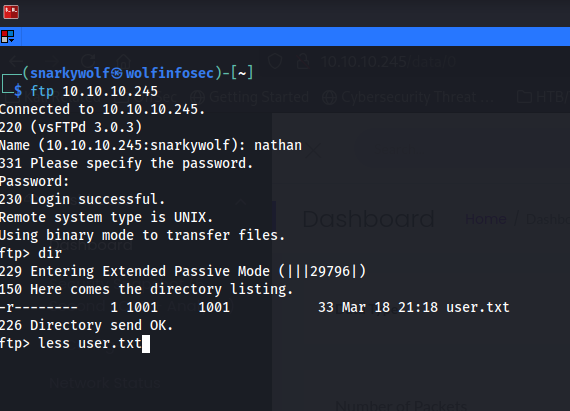
Task: Open the terminal window menu icon
Action: click(8, 37)
